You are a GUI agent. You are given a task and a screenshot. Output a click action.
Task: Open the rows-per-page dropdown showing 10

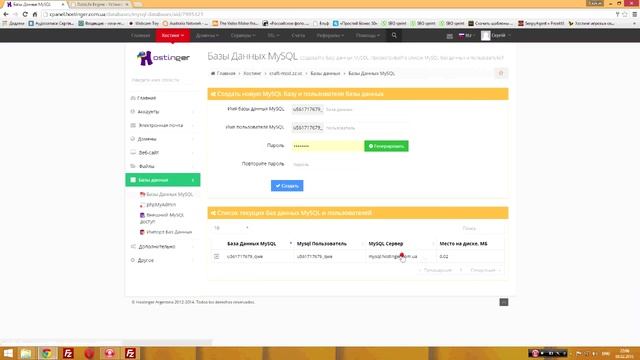click(231, 228)
